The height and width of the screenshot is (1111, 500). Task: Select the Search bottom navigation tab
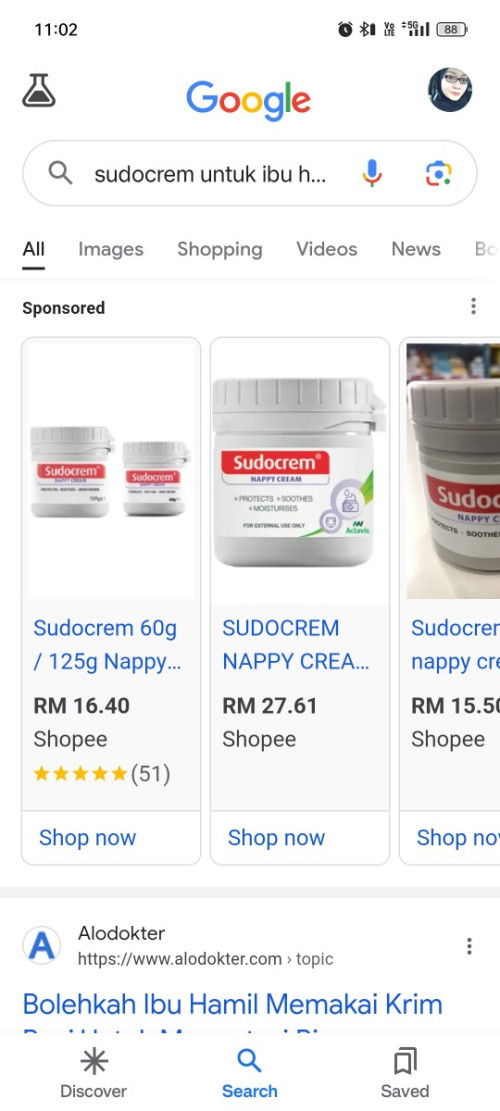click(249, 1073)
